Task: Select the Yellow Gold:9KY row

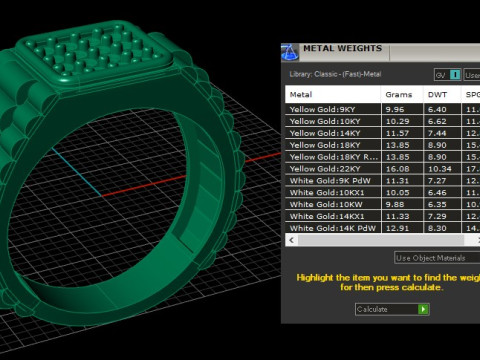Action: [383, 109]
